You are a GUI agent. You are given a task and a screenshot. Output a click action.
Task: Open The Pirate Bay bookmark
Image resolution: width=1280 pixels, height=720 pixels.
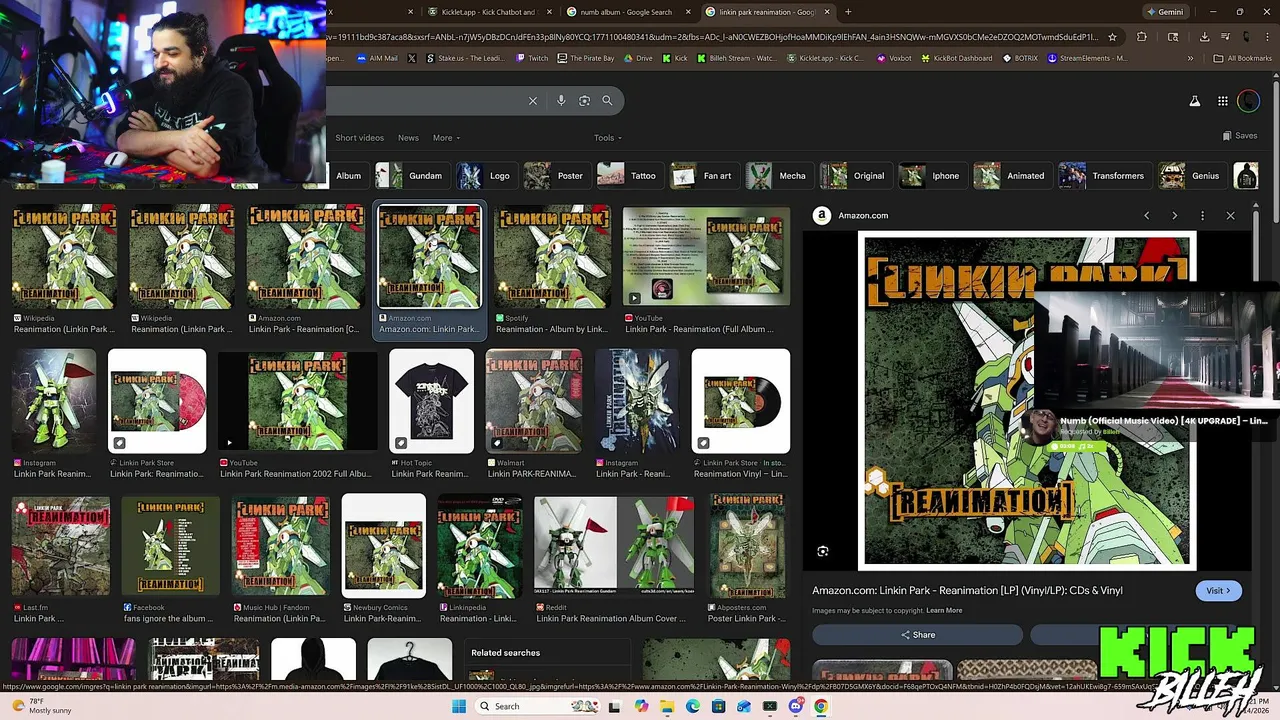tap(585, 58)
